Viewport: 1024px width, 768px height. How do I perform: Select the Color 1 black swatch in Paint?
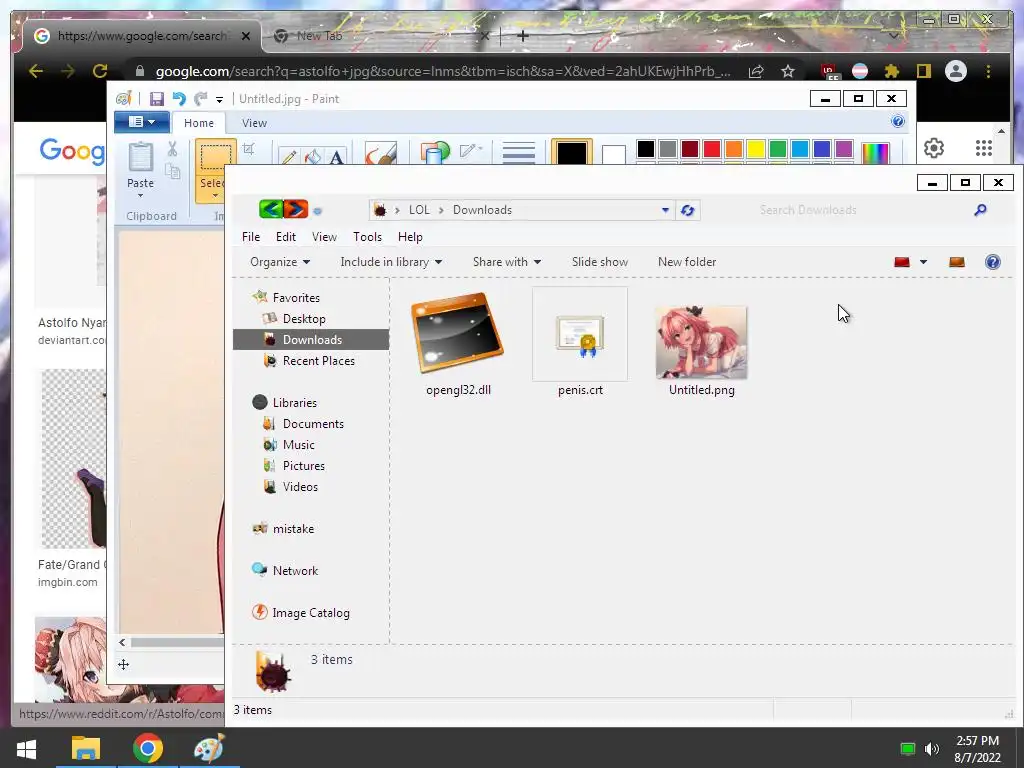[571, 153]
